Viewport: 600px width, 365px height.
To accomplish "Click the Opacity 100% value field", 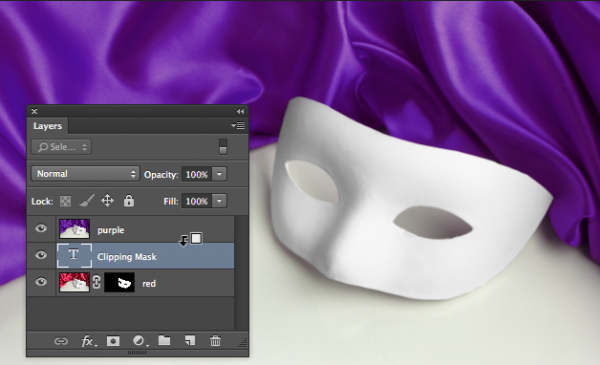I will [196, 174].
